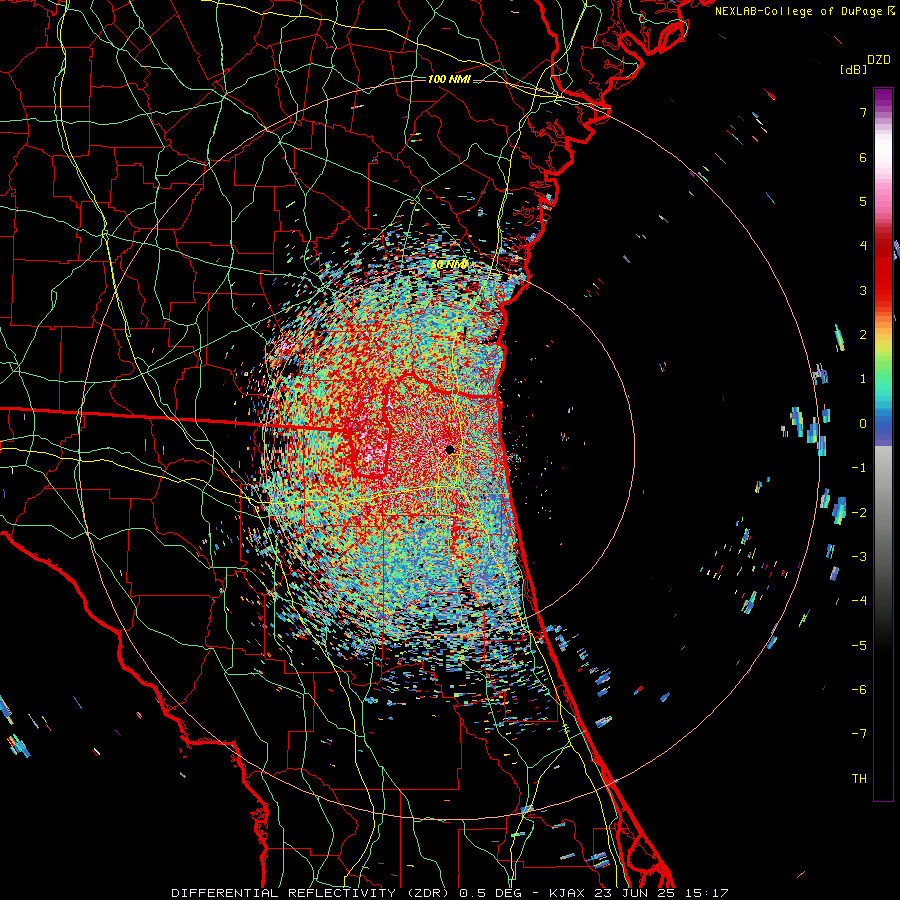Screen dimensions: 900x900
Task: Click the 100 NMI range ring label
Action: point(449,79)
